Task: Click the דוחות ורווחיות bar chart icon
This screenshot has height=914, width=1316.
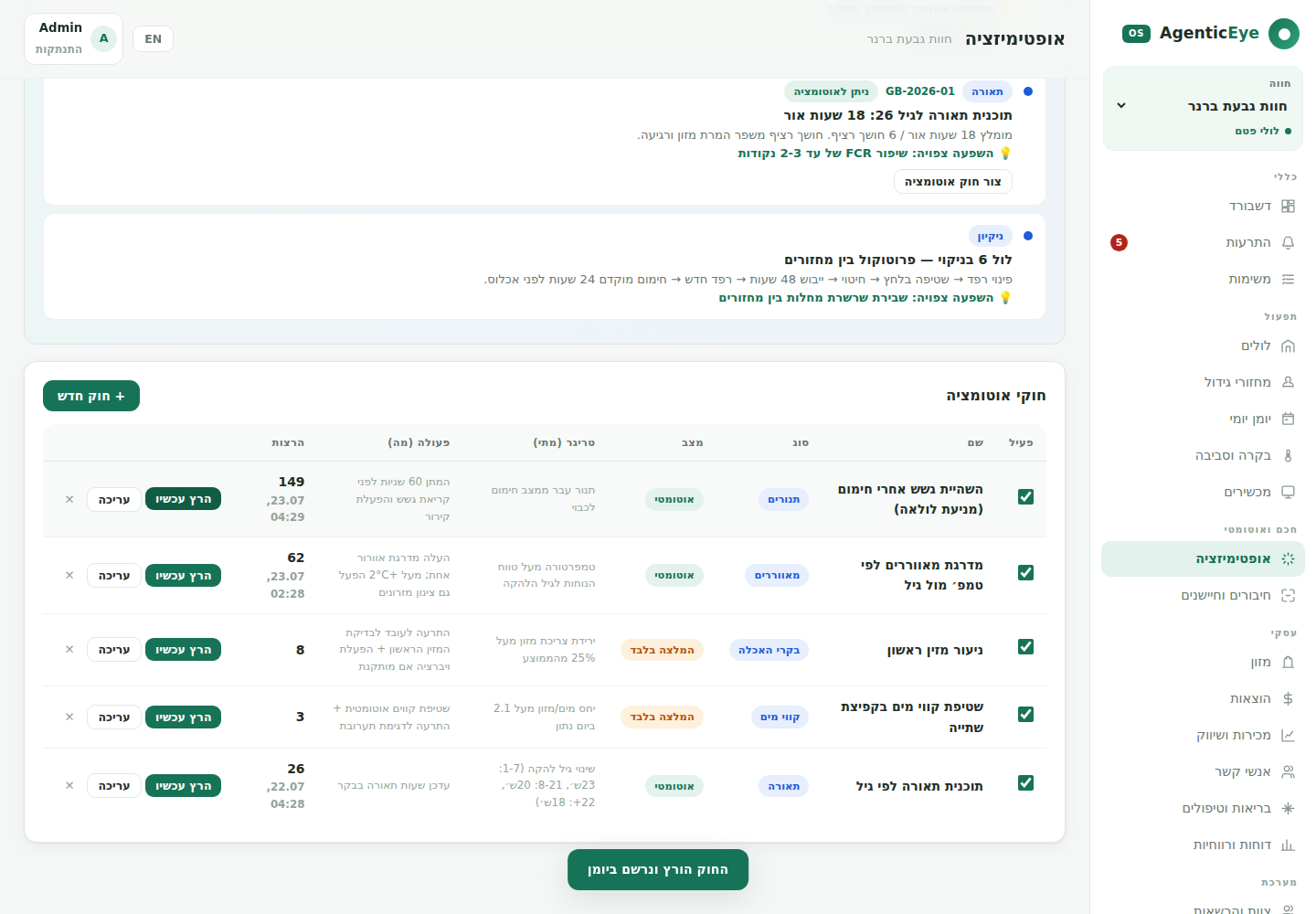Action: (1288, 845)
